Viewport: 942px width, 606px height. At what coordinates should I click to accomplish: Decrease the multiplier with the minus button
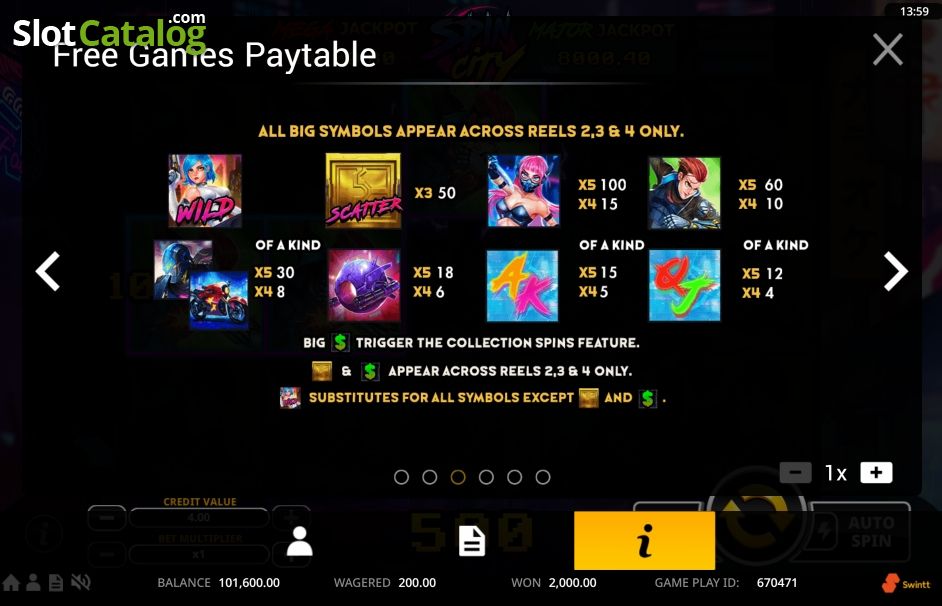(x=795, y=473)
